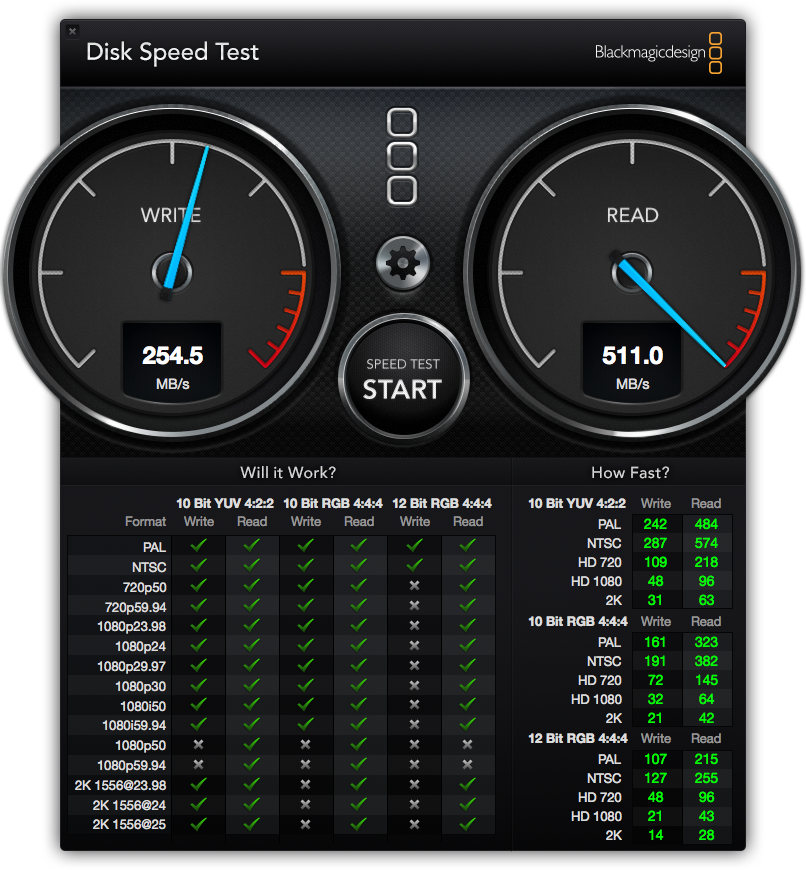Click the 382 NTSC read value

coord(706,661)
